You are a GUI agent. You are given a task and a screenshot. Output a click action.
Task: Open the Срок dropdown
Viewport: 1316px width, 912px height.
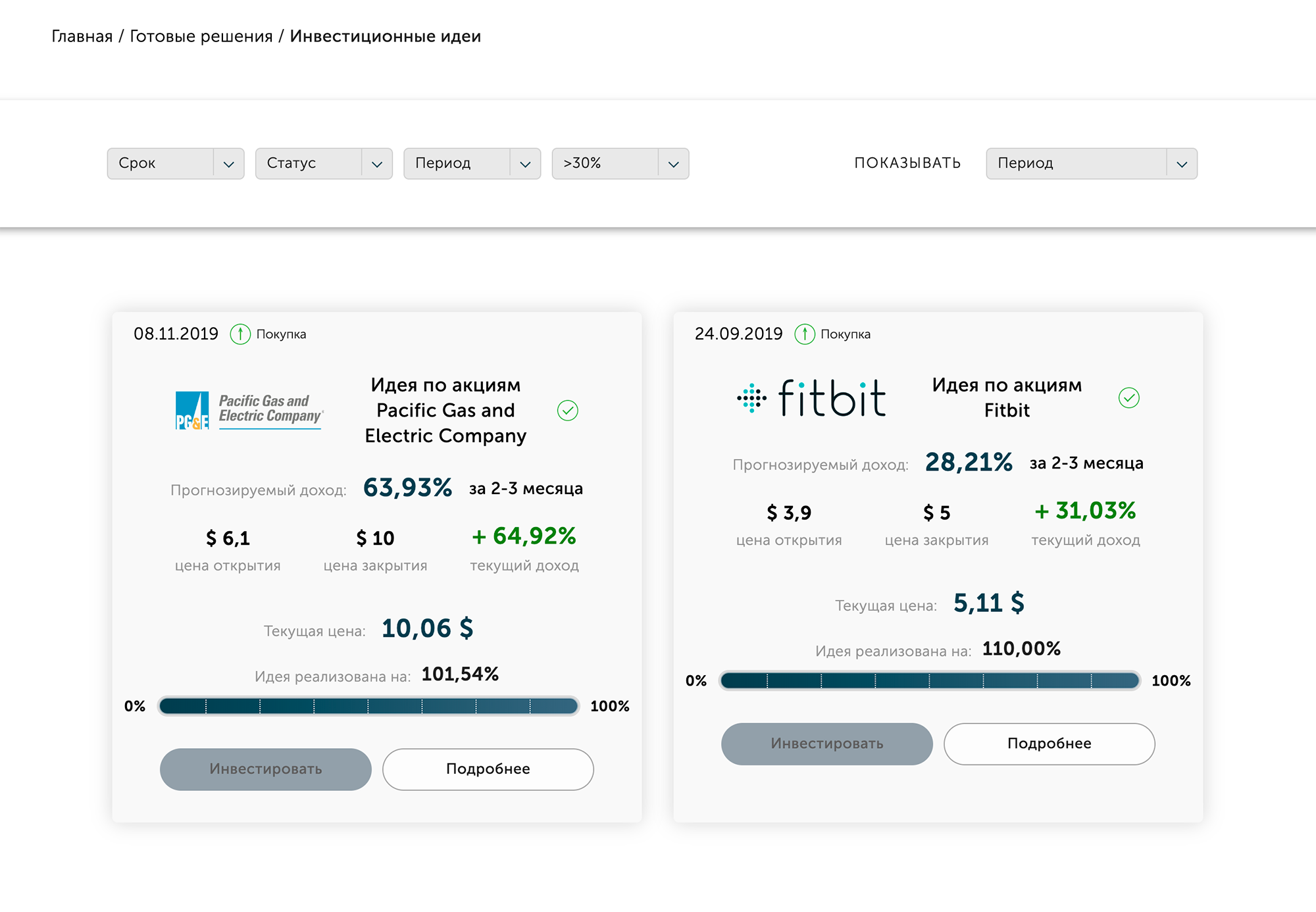pos(176,163)
